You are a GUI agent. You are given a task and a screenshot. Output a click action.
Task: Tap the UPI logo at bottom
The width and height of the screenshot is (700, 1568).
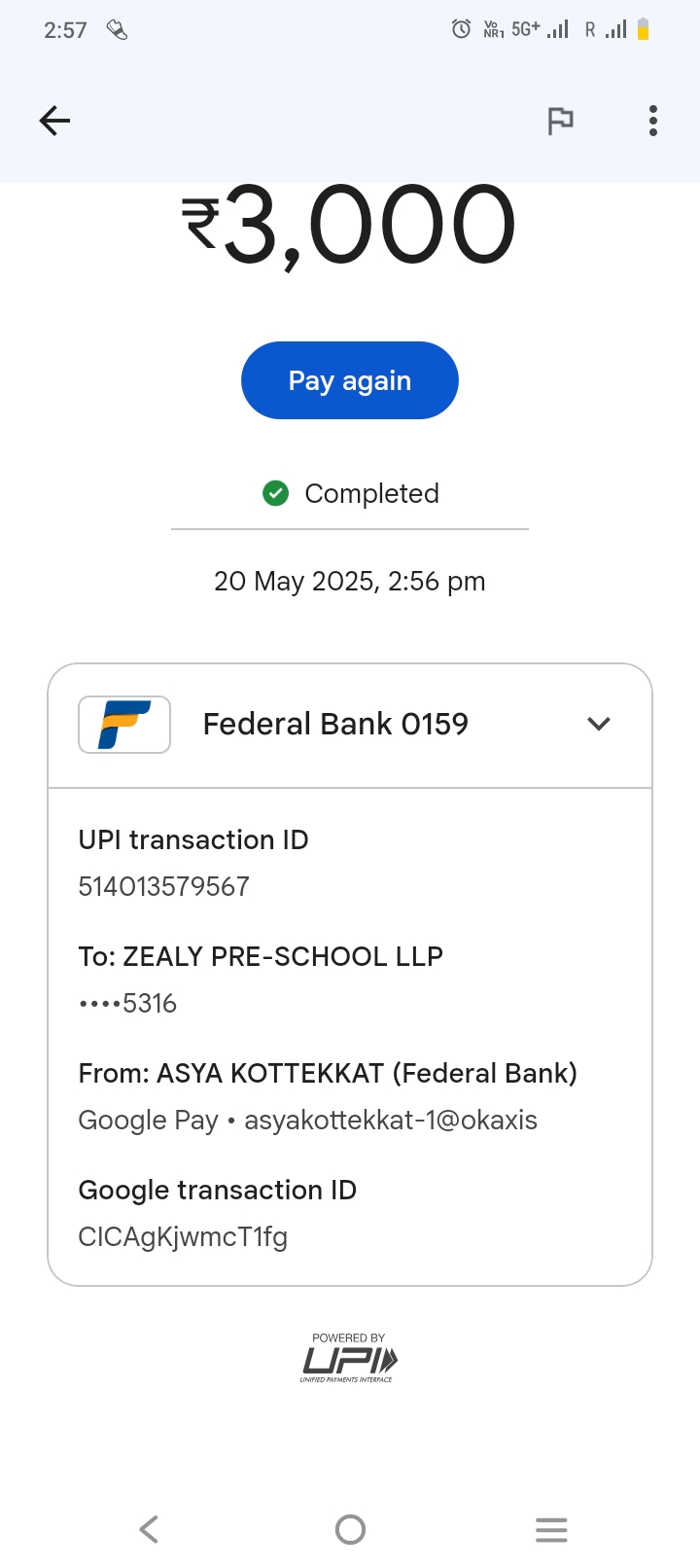349,1358
